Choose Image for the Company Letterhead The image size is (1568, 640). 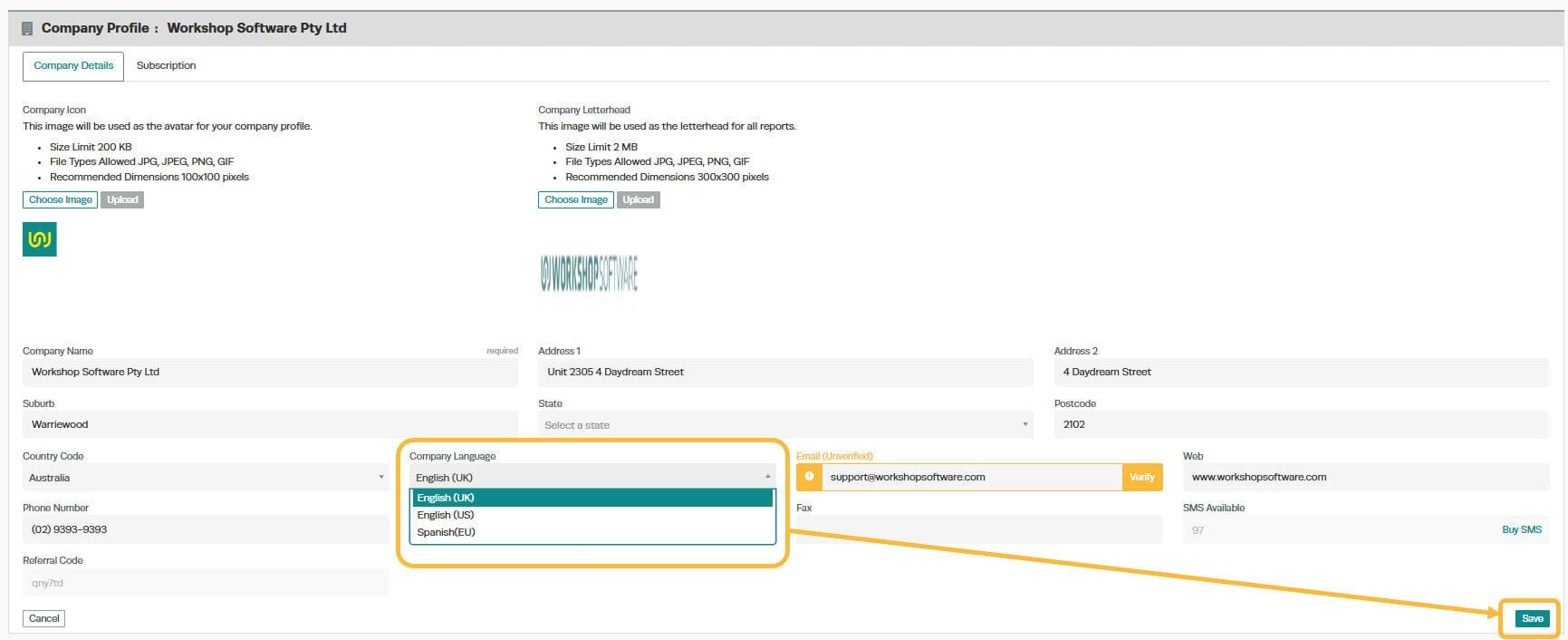pos(575,199)
